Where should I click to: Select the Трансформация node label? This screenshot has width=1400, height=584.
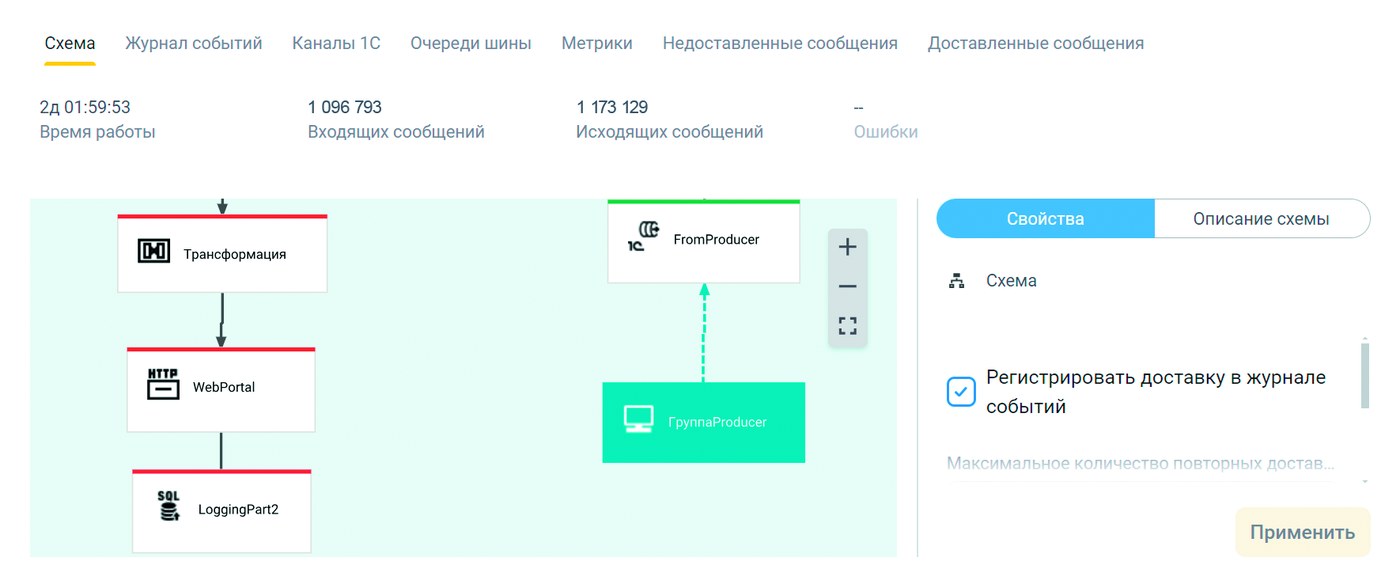pos(235,254)
